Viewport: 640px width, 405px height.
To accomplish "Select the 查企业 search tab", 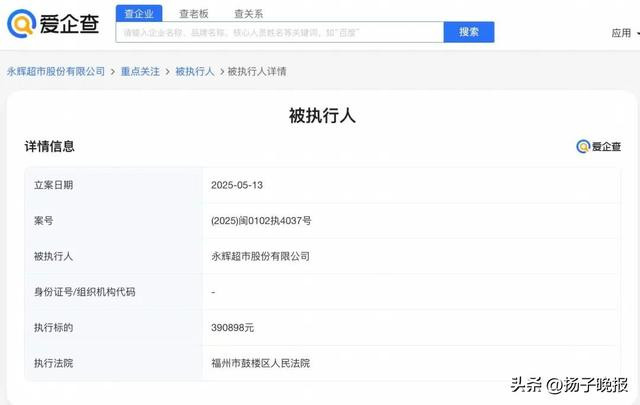I will pyautogui.click(x=139, y=13).
